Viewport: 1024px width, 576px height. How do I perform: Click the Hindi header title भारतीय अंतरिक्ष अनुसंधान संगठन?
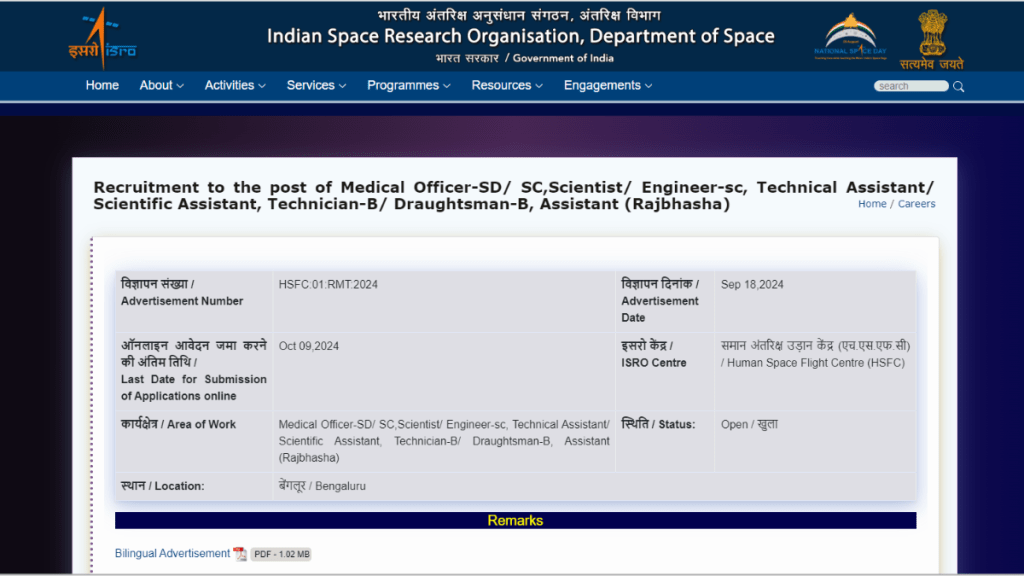519,15
